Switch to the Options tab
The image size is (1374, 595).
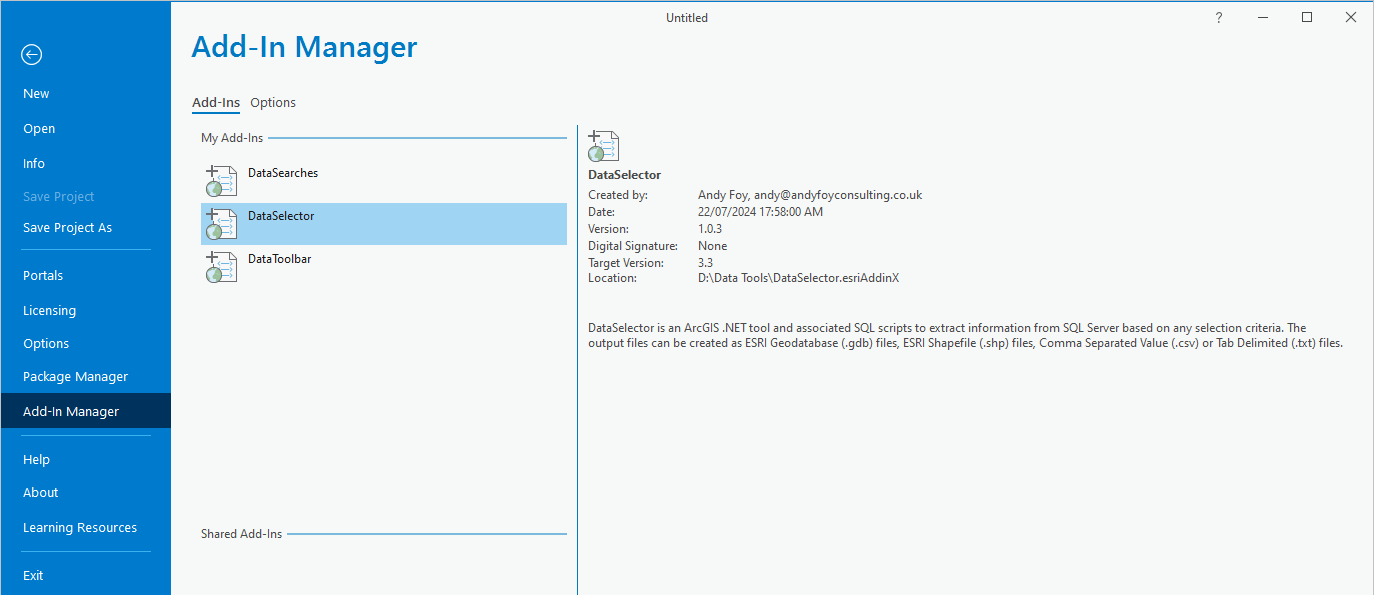tap(273, 103)
